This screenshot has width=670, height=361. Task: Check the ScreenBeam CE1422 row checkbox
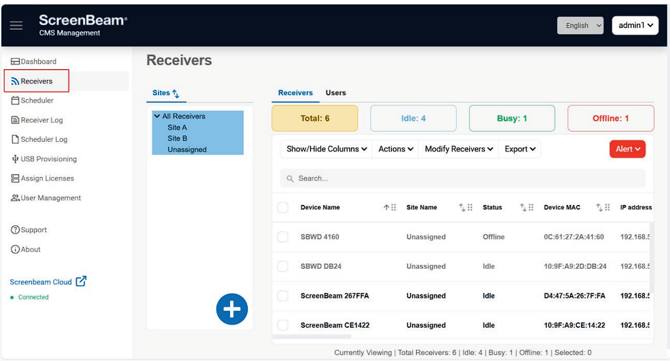tap(282, 325)
